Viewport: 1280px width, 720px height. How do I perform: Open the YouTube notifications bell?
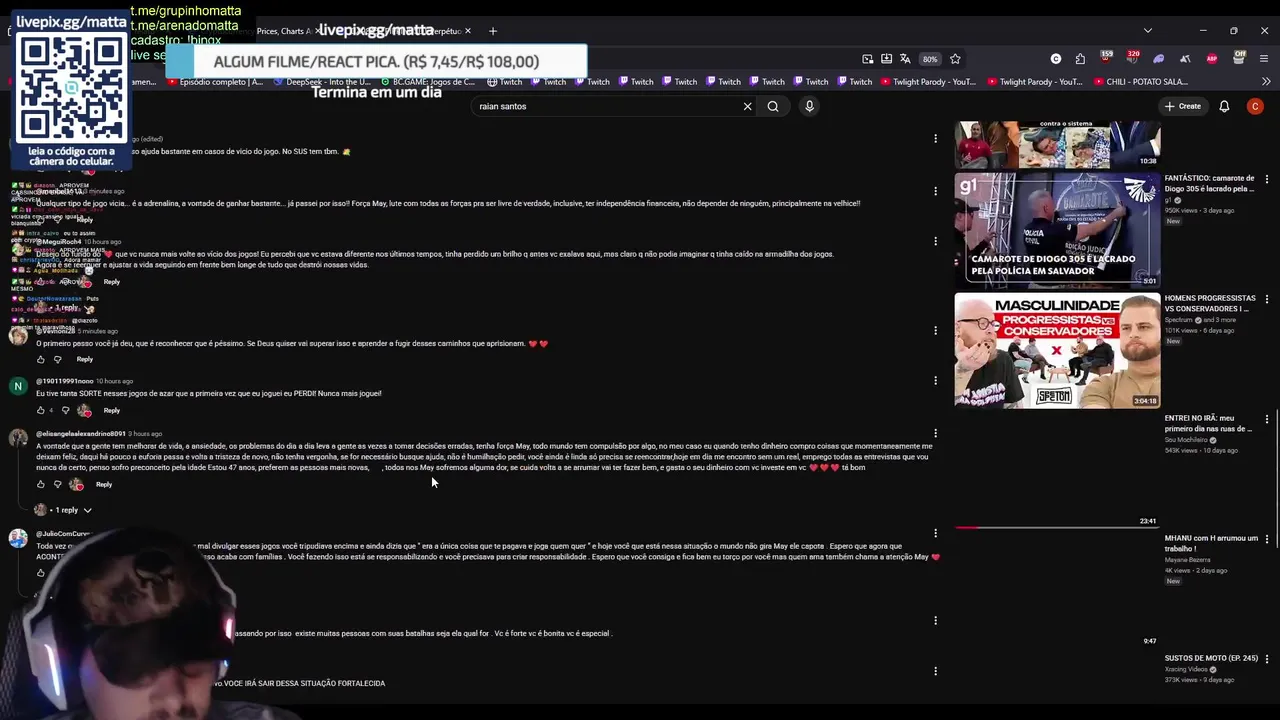(1224, 106)
